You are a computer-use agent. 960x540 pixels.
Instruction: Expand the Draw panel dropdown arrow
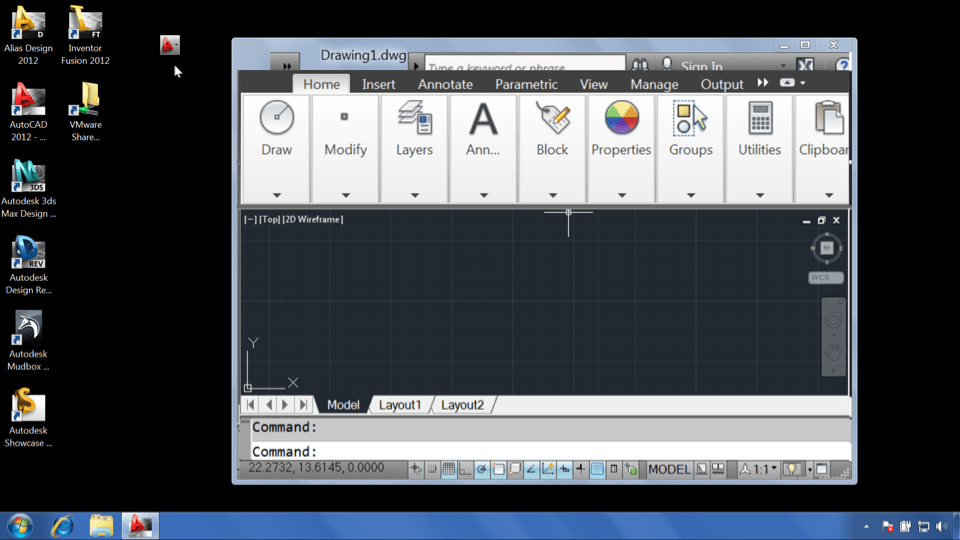click(x=277, y=195)
